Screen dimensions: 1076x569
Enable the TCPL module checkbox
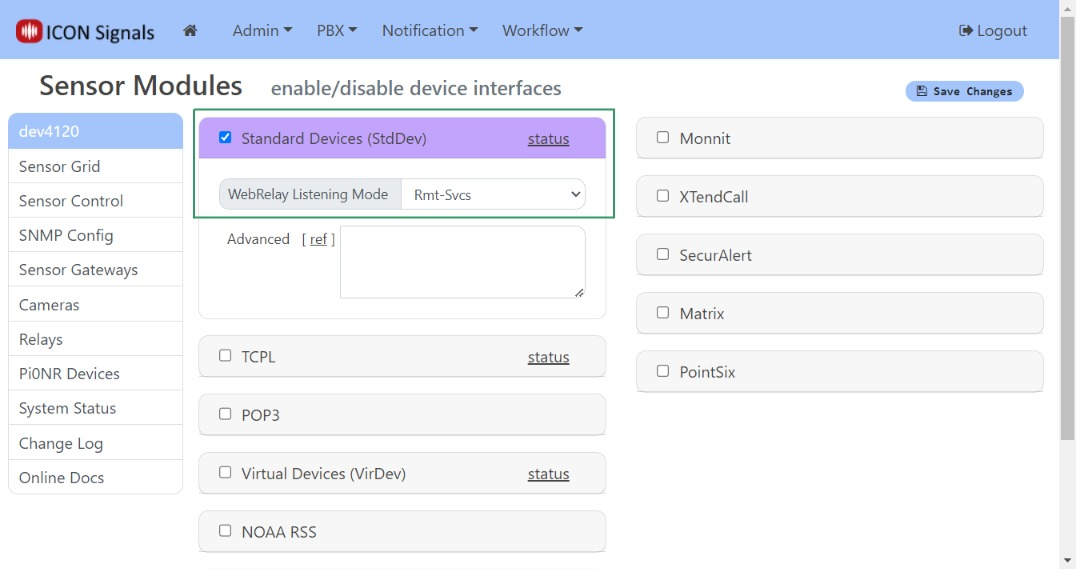[x=225, y=356]
